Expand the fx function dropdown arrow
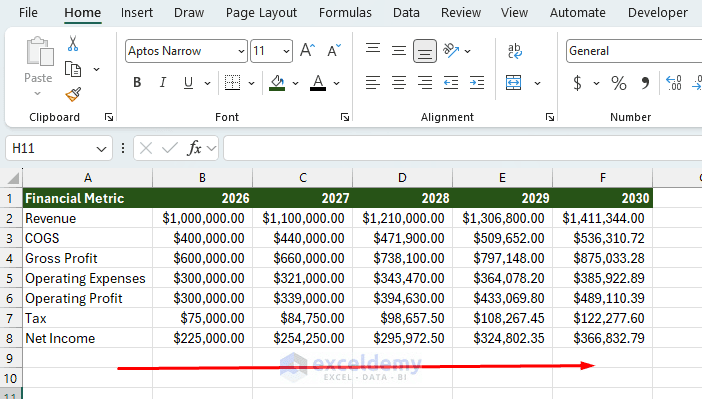The height and width of the screenshot is (399, 702). pyautogui.click(x=211, y=148)
